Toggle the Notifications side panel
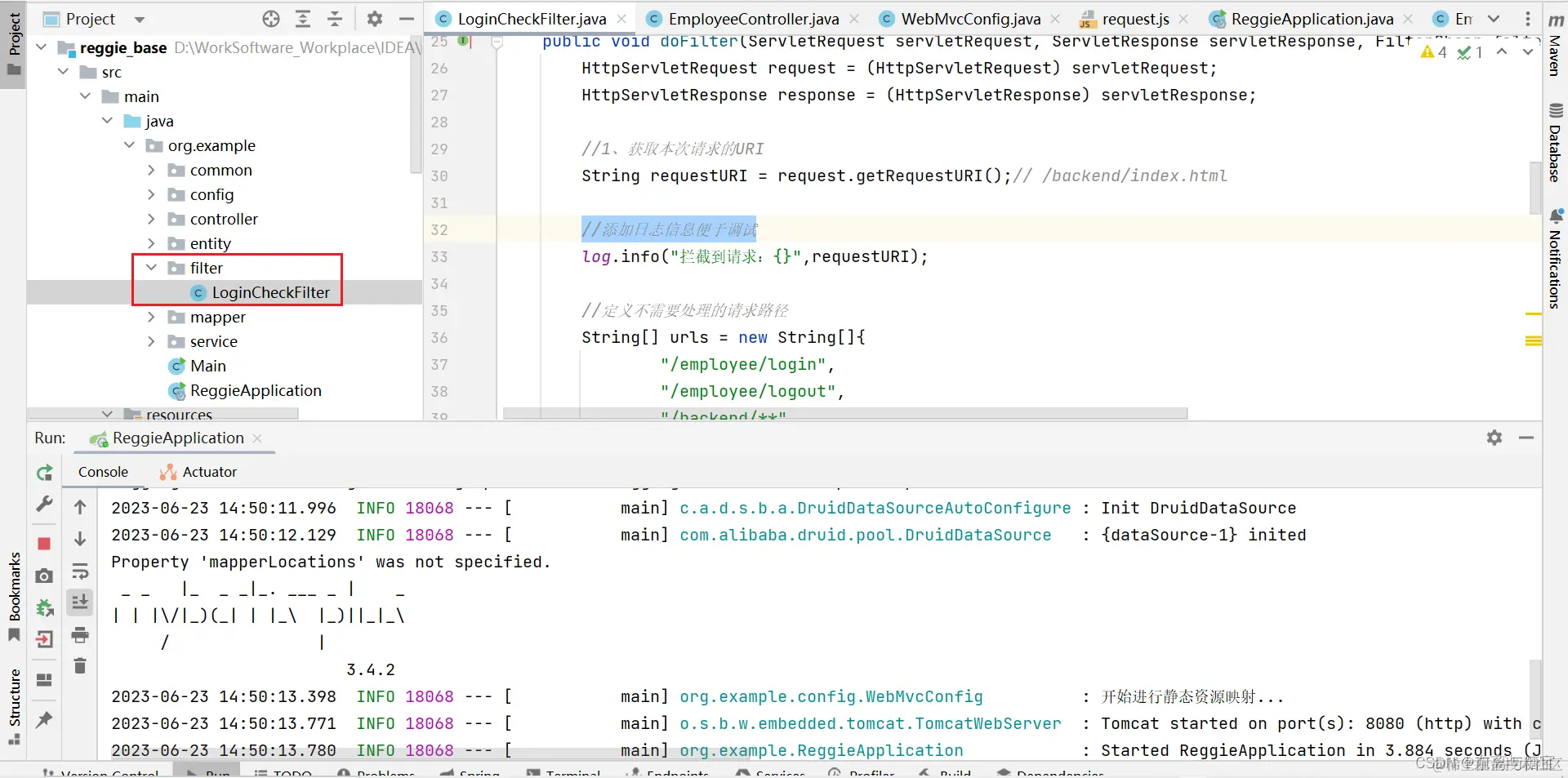The height and width of the screenshot is (778, 1568). (1556, 259)
